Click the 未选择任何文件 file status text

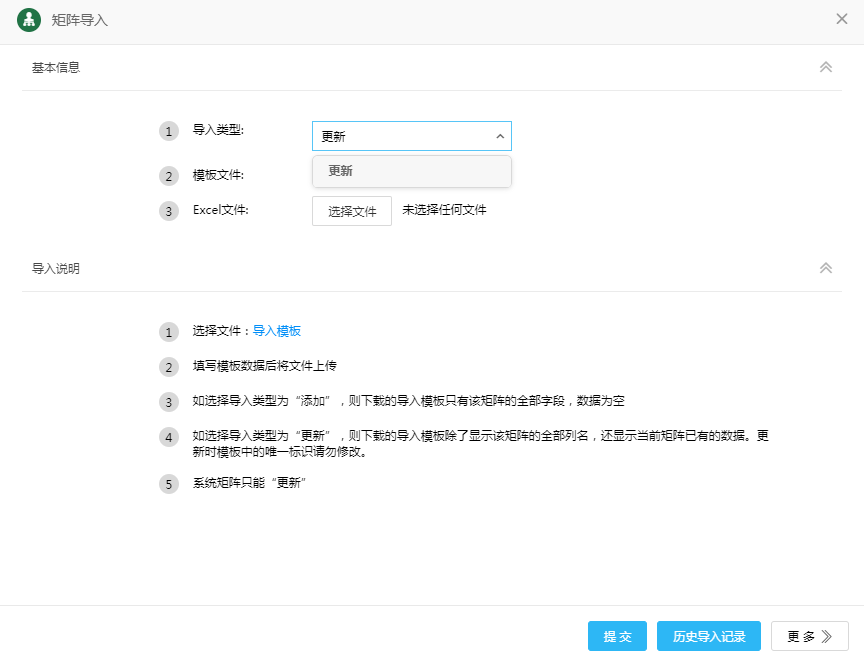[444, 210]
